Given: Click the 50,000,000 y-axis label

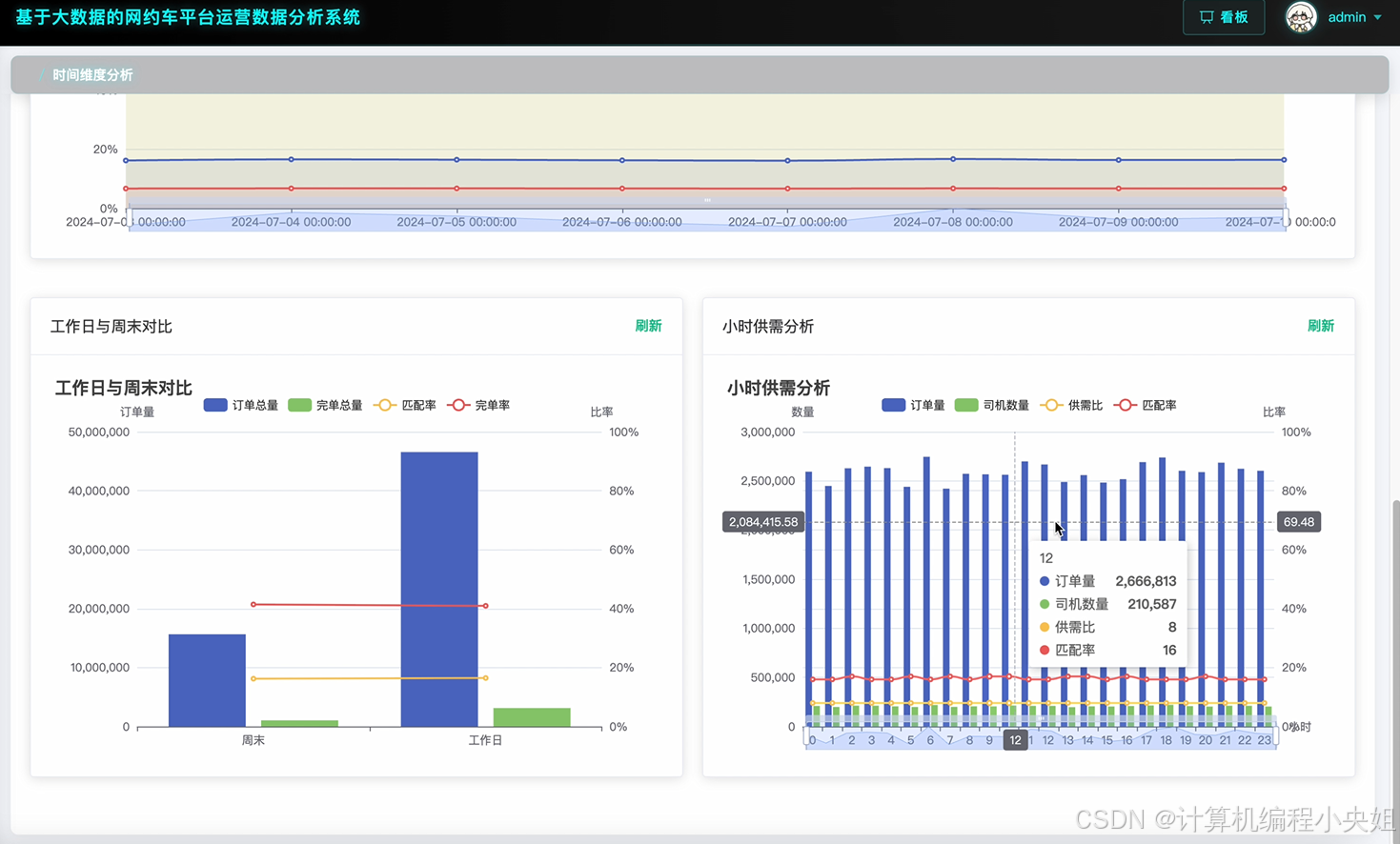Looking at the screenshot, I should [98, 432].
